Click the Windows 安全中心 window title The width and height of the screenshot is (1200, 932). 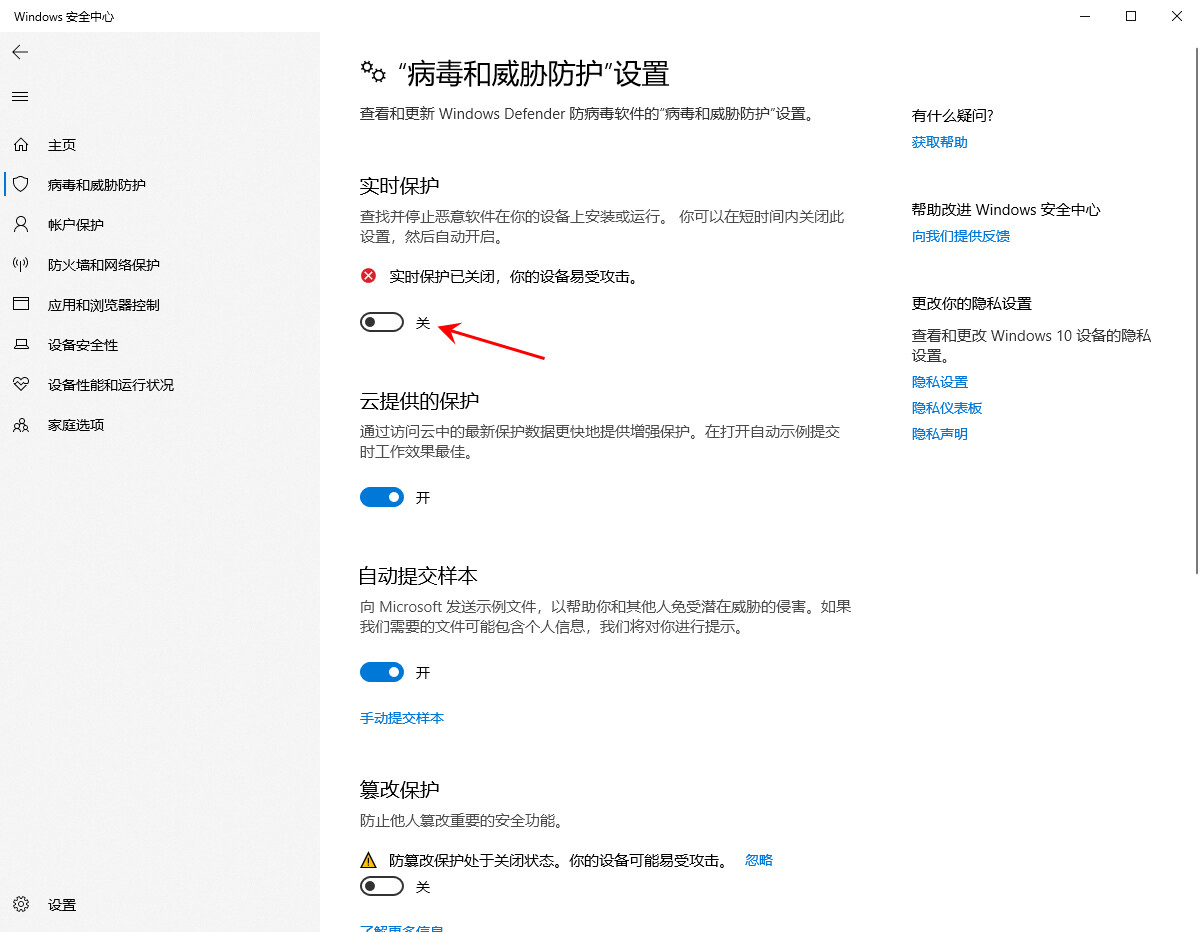(x=64, y=17)
